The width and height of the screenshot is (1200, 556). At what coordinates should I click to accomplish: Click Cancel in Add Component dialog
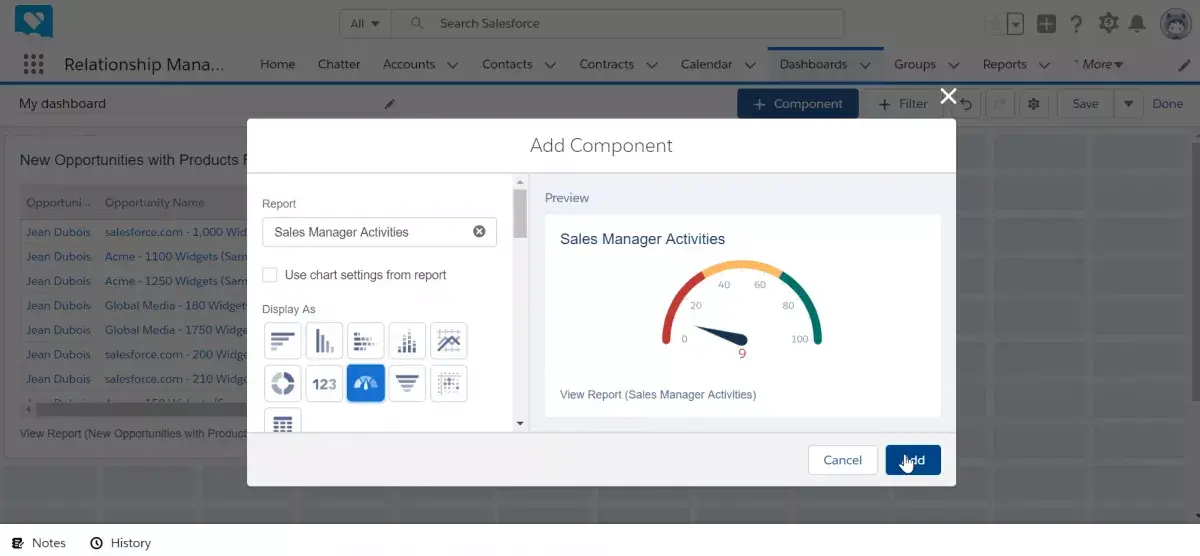pos(843,460)
